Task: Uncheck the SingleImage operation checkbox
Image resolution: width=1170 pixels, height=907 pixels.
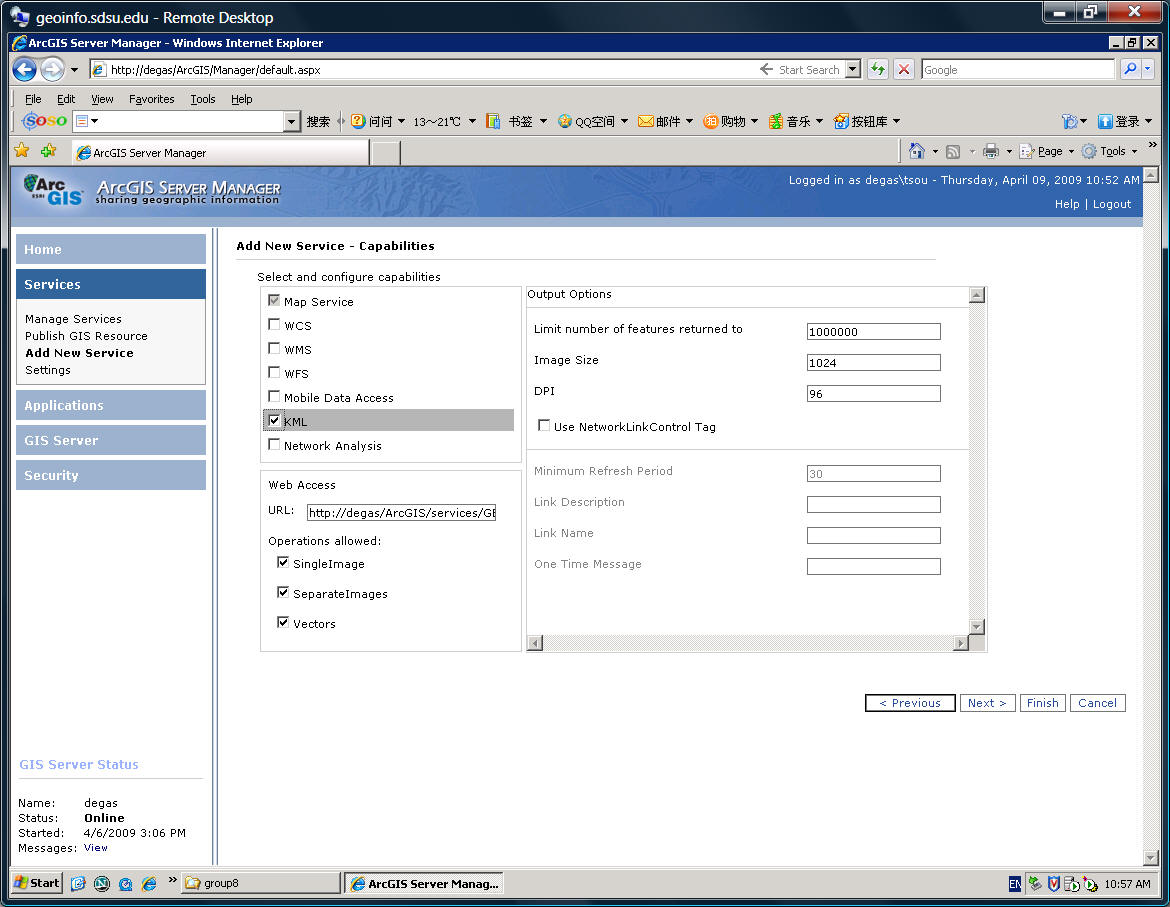Action: (283, 562)
